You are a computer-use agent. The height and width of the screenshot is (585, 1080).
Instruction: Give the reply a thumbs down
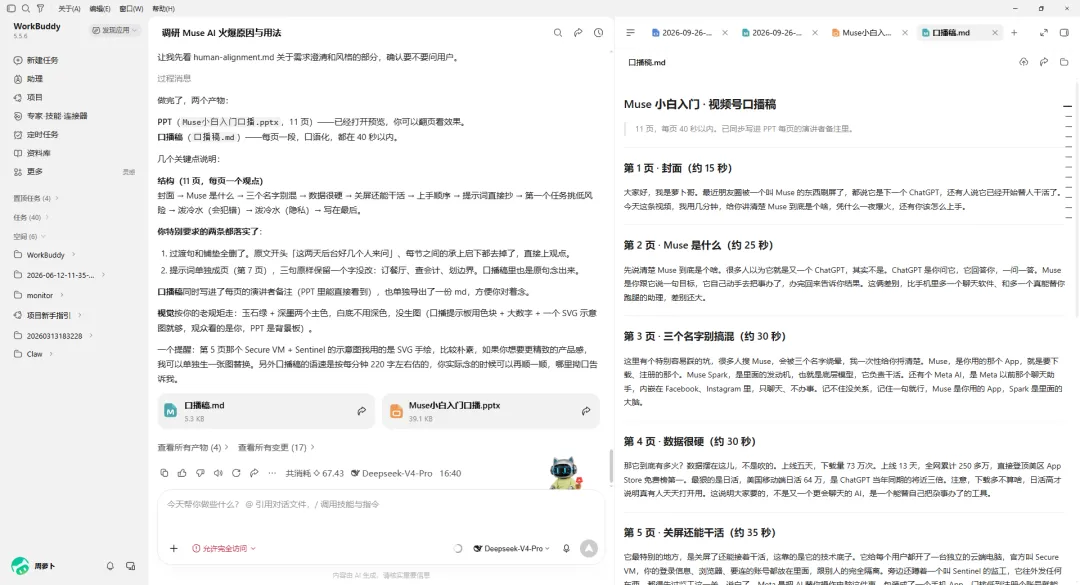click(x=200, y=473)
